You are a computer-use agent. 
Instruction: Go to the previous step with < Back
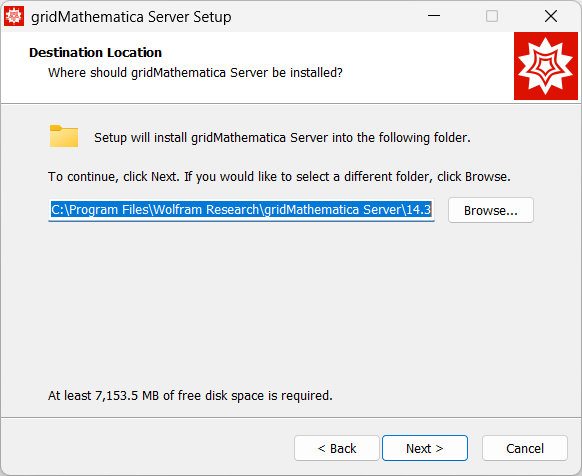pyautogui.click(x=337, y=448)
